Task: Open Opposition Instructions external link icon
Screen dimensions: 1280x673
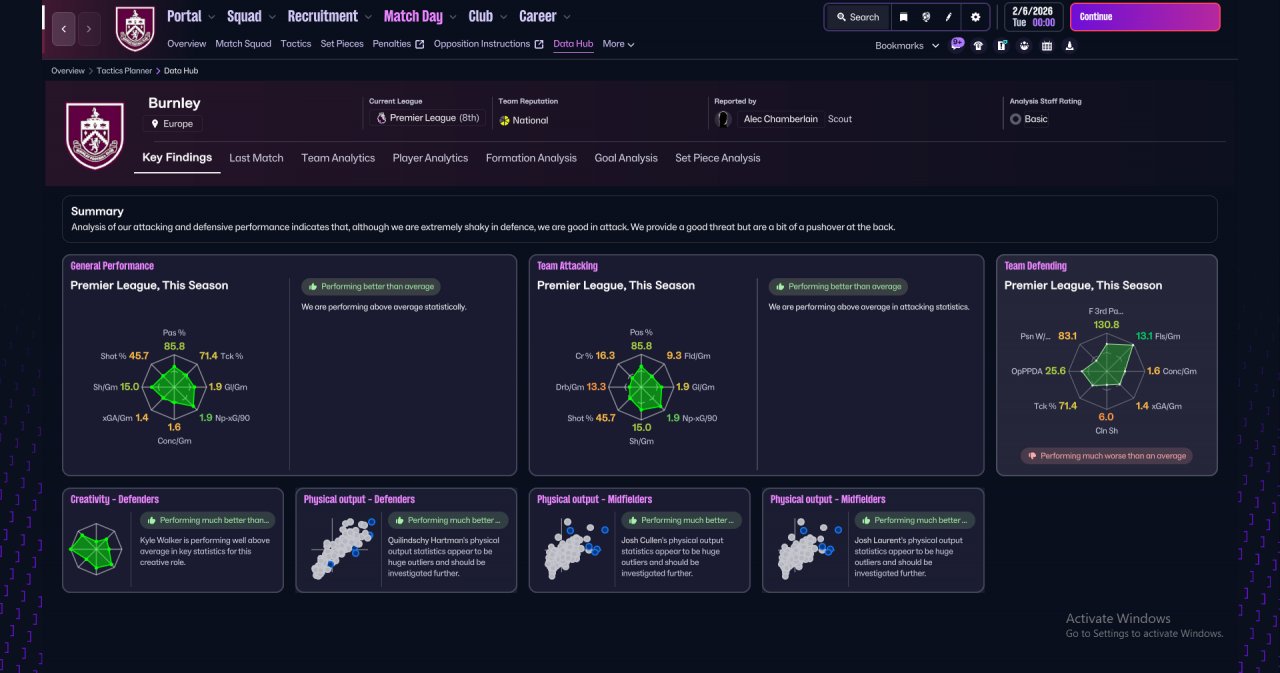Action: click(x=539, y=44)
